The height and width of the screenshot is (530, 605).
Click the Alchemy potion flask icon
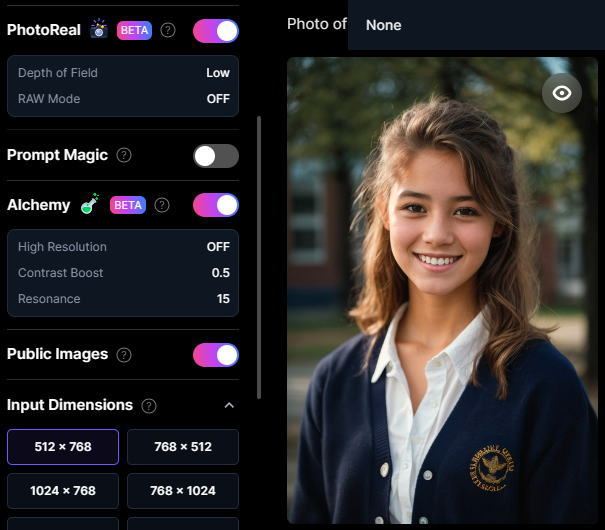[90, 204]
